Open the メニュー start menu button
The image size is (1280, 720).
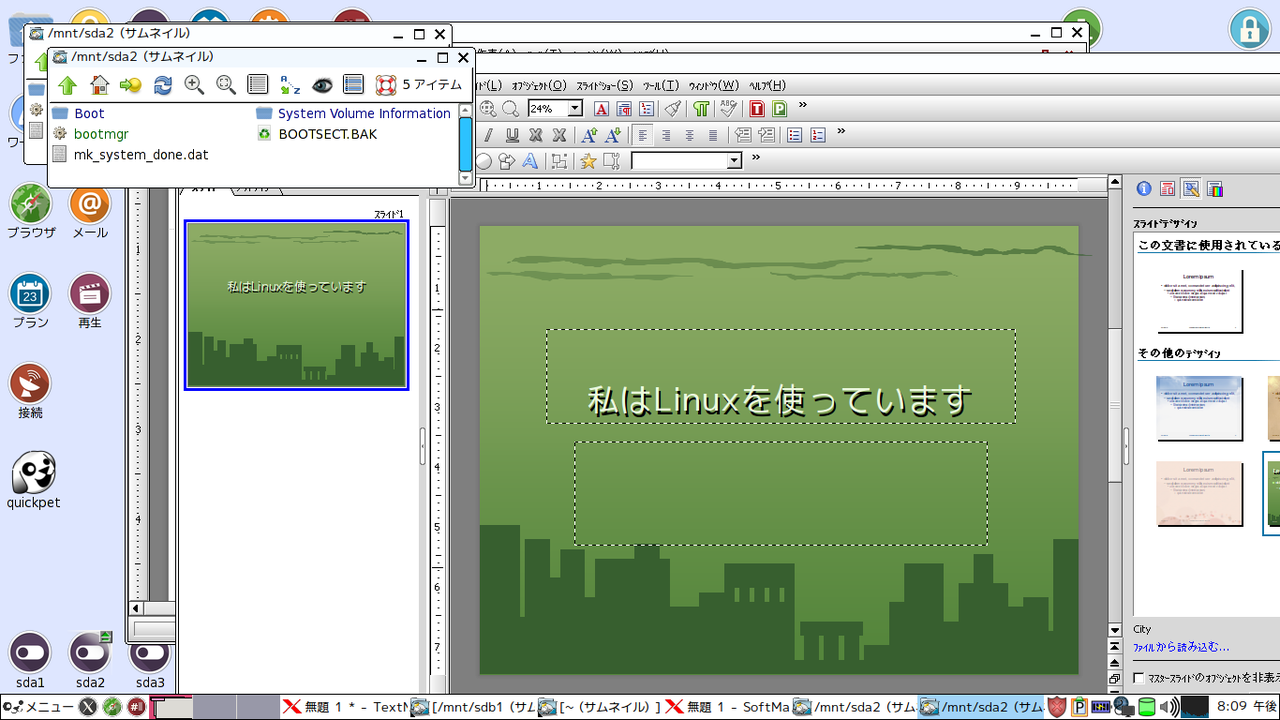[38, 707]
